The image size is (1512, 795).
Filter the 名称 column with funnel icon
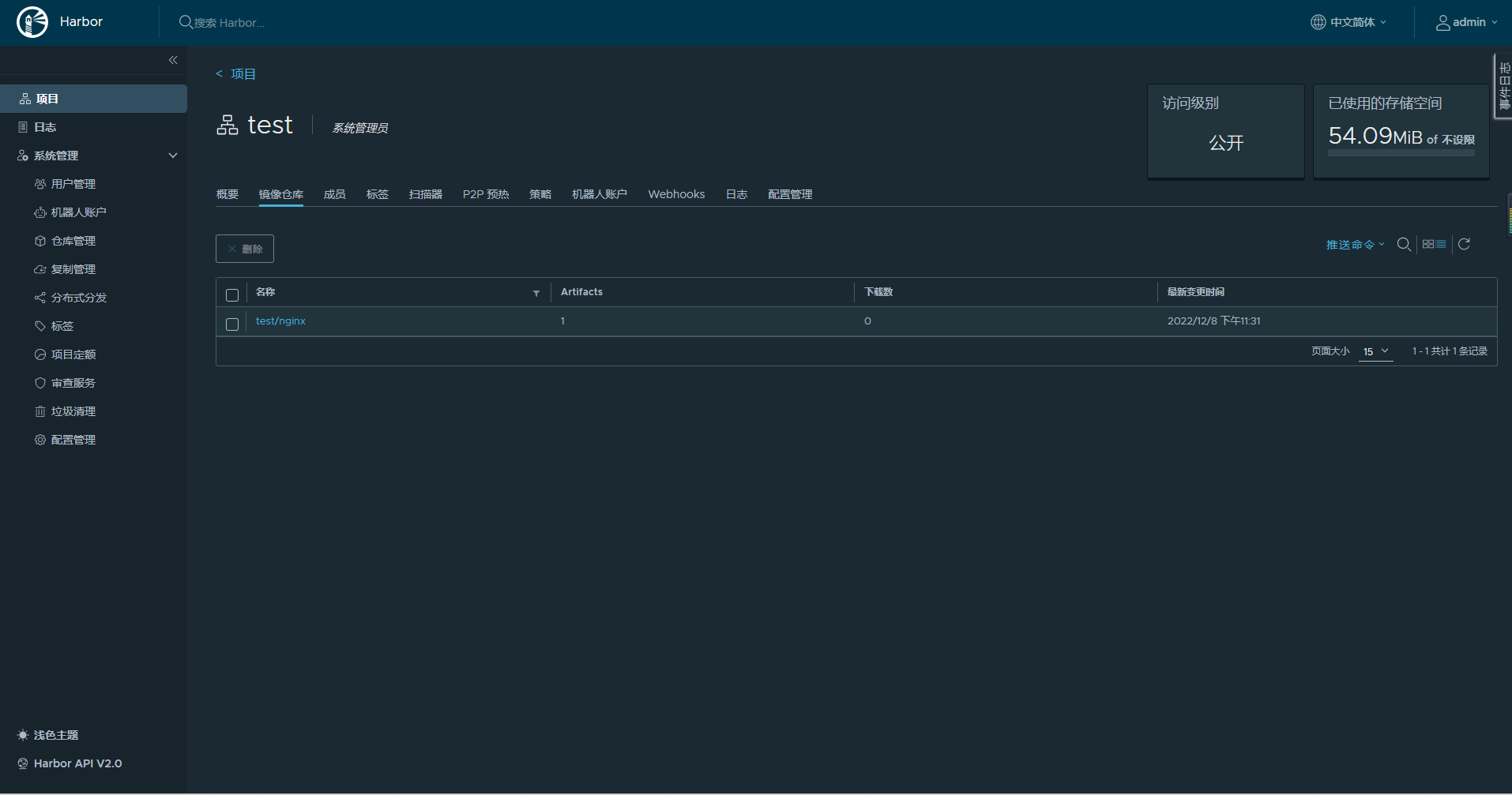[536, 293]
